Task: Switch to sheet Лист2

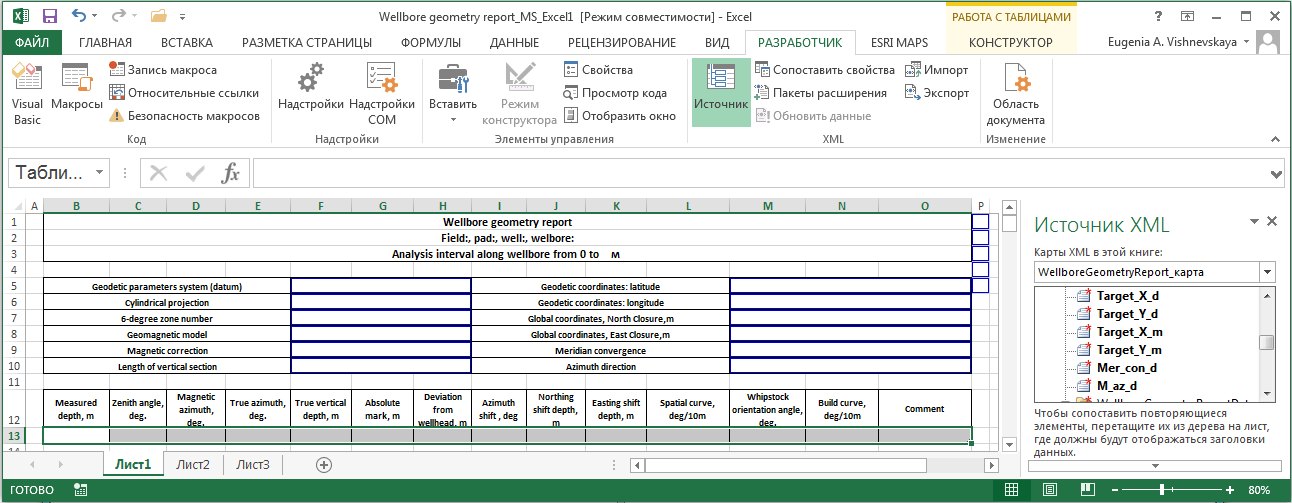Action: (193, 464)
